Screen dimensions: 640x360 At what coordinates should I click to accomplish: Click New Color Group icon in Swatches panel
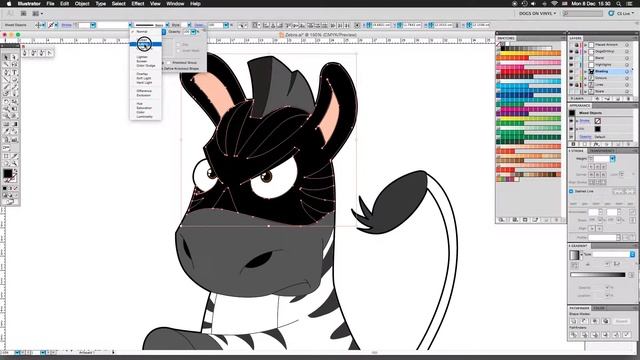[535, 220]
